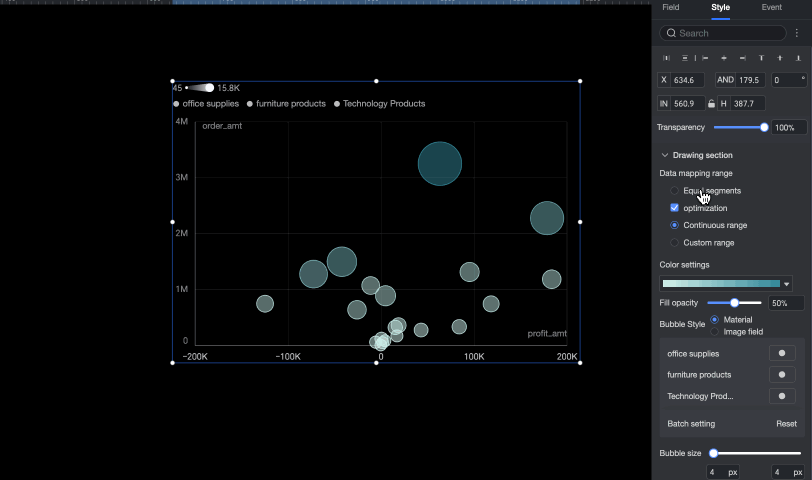The image size is (812, 480).
Task: Click the order_amt axis label
Action: click(x=222, y=126)
